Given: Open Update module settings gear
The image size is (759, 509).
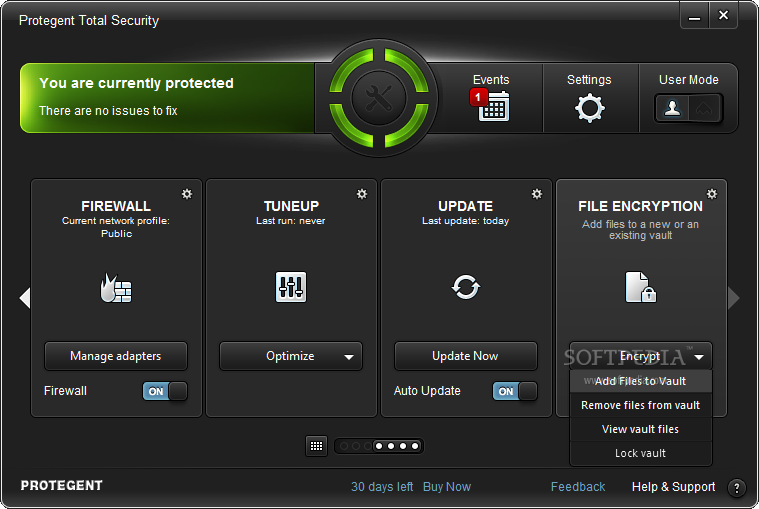Looking at the screenshot, I should (x=537, y=194).
